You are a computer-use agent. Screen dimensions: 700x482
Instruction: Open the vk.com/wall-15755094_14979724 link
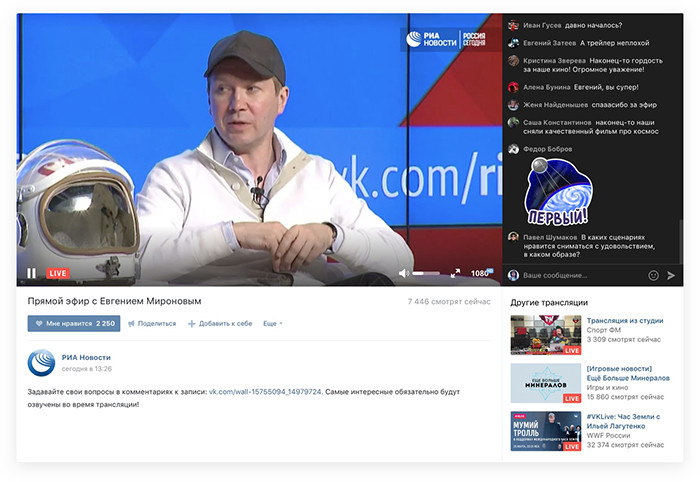[265, 392]
